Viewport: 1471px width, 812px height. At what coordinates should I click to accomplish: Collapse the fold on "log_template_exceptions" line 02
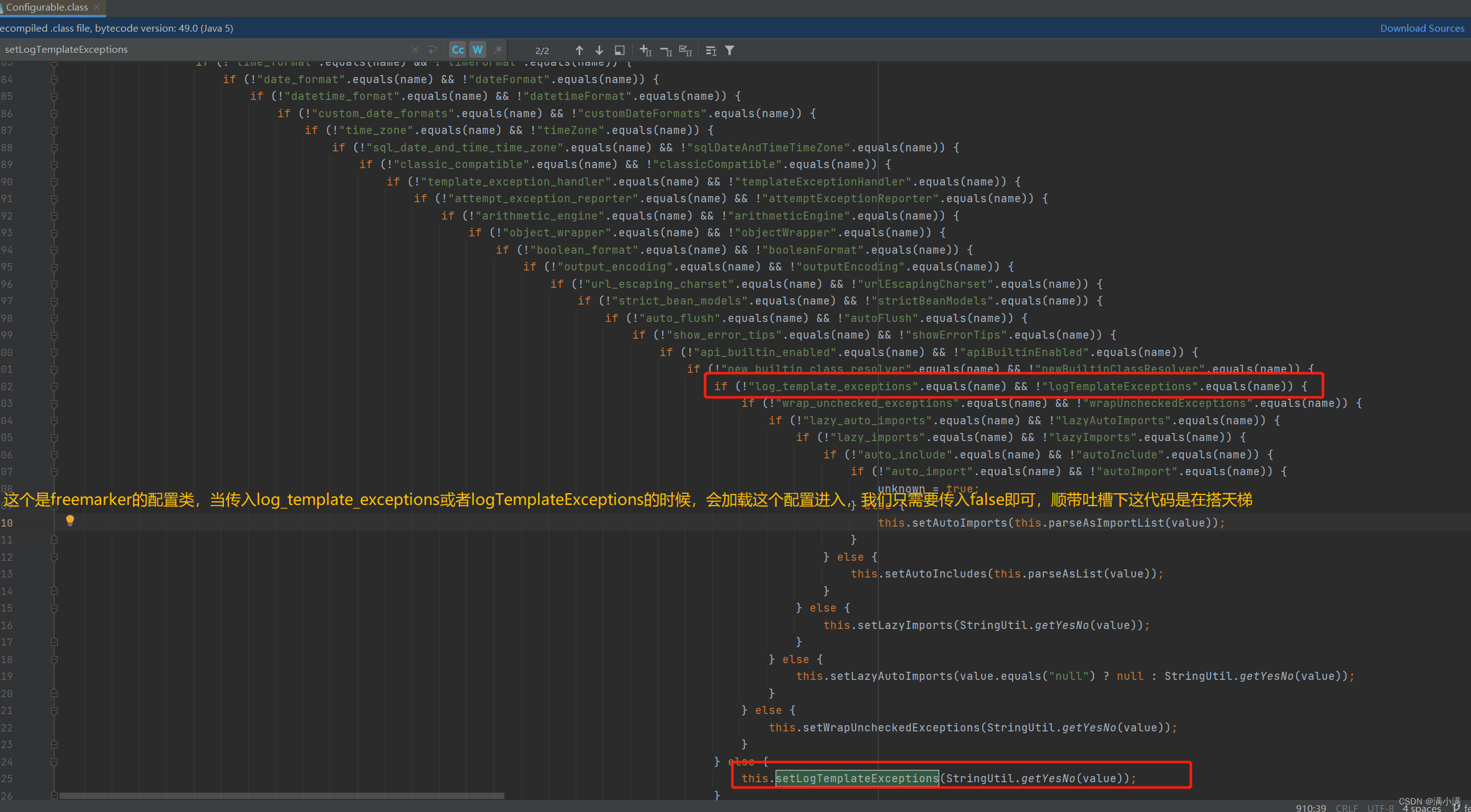54,386
